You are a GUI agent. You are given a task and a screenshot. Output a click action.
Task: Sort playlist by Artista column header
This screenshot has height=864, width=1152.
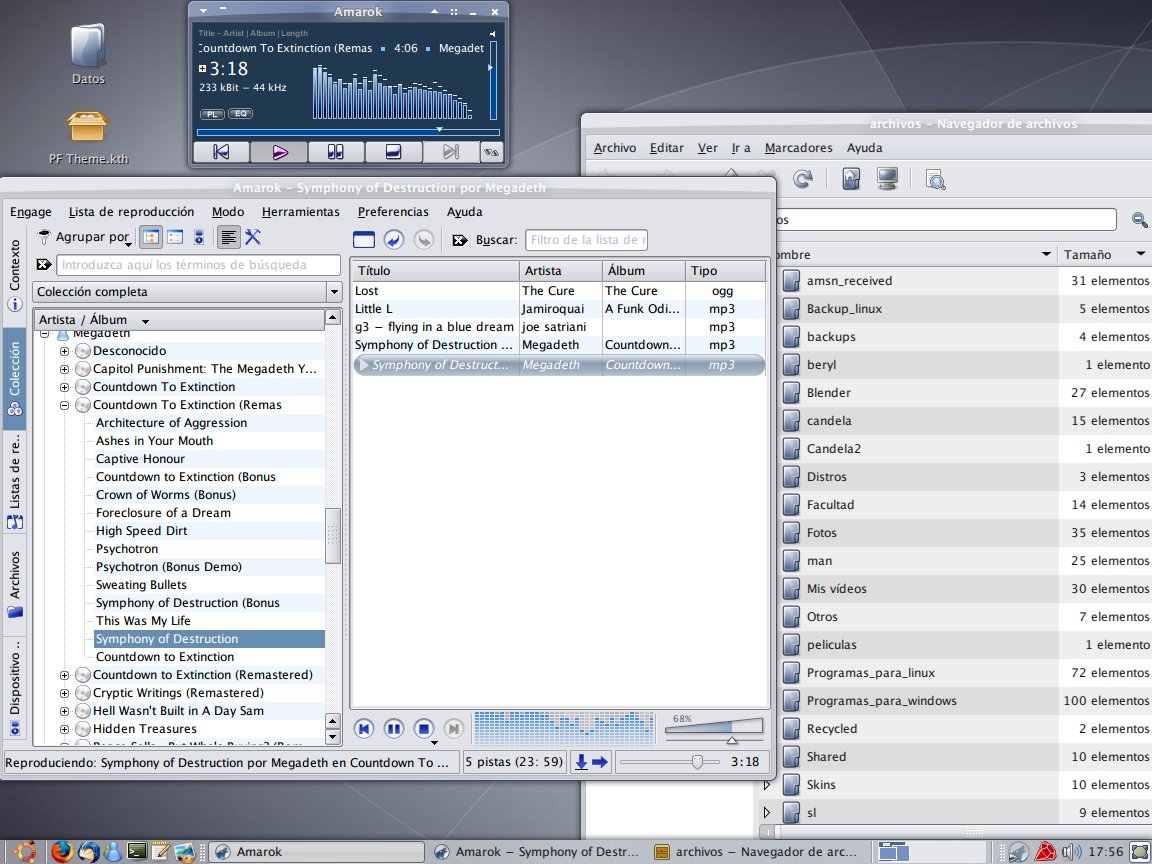coord(561,270)
